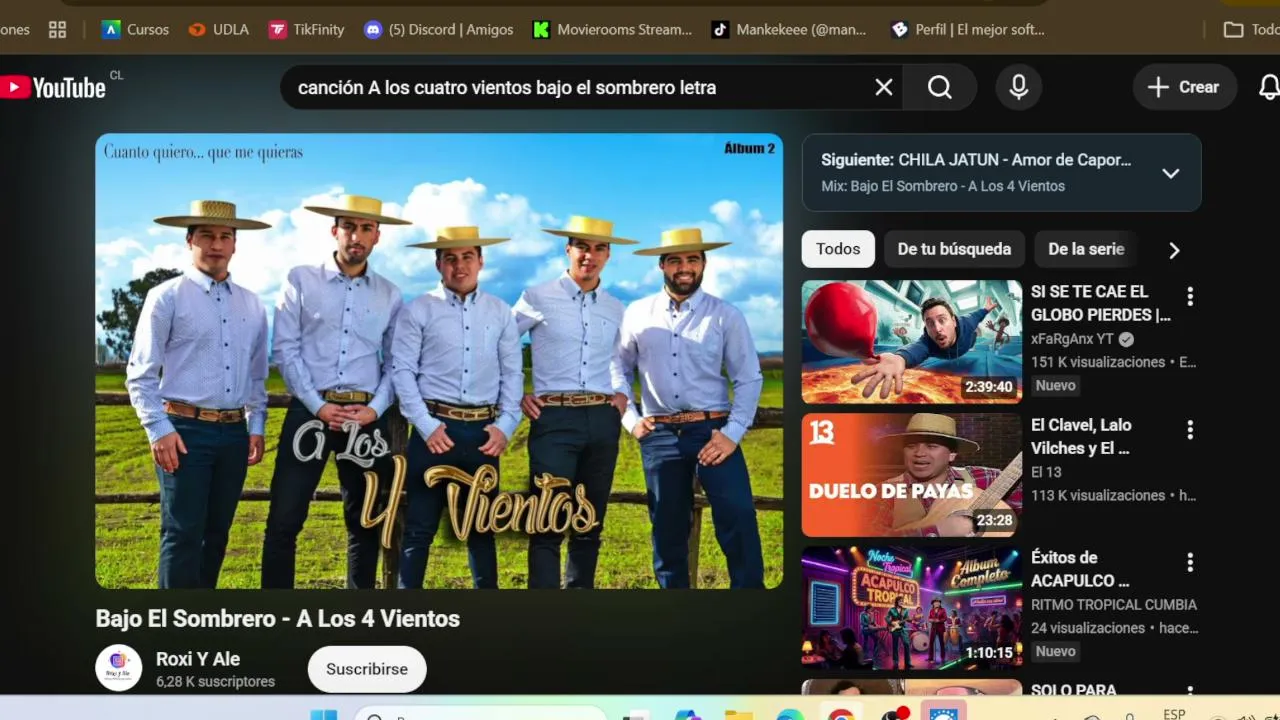Click the Bajo El Sombrero video title
The width and height of the screenshot is (1280, 720).
(278, 619)
